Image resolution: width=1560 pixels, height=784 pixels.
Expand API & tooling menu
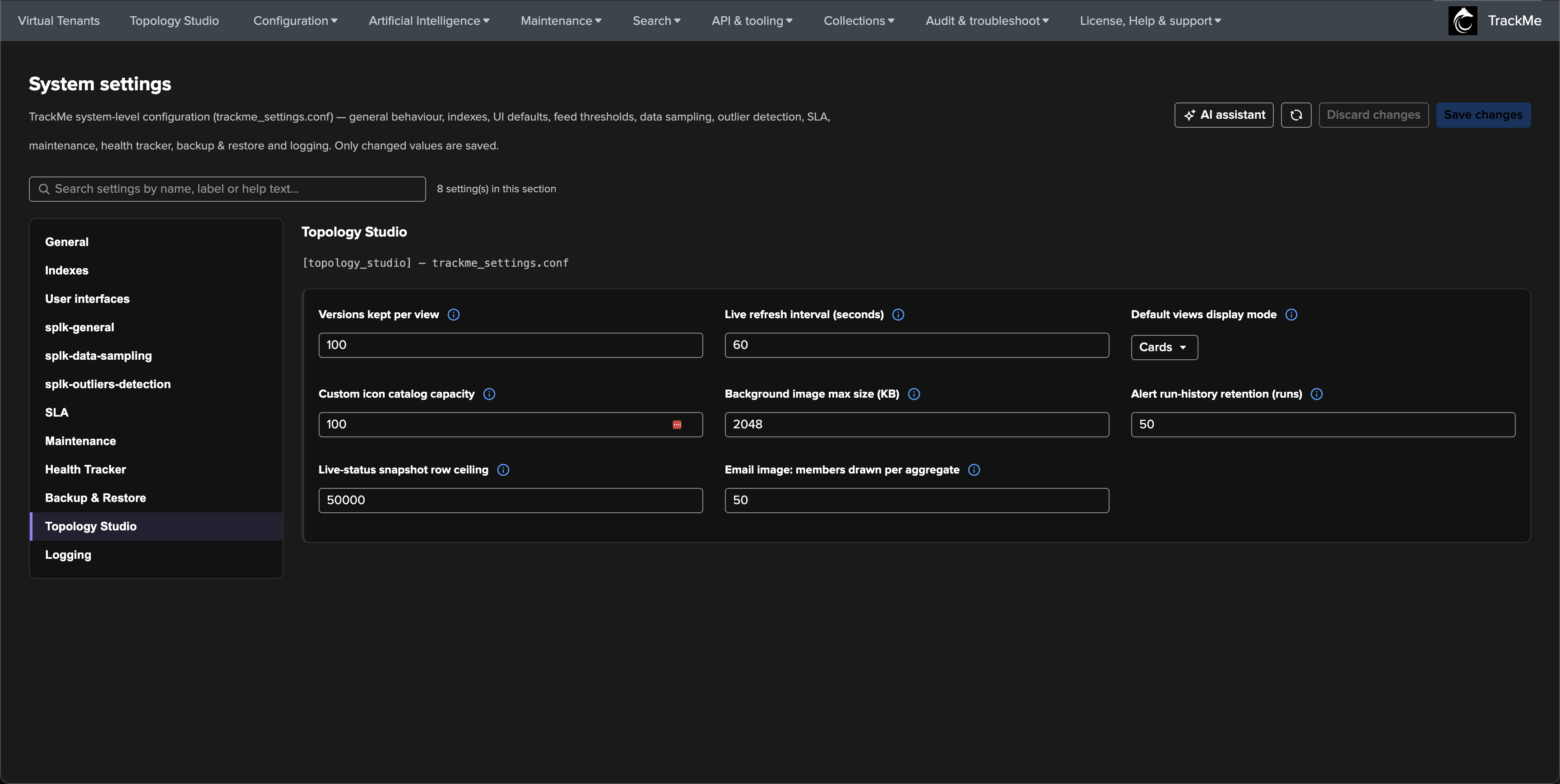click(x=752, y=21)
